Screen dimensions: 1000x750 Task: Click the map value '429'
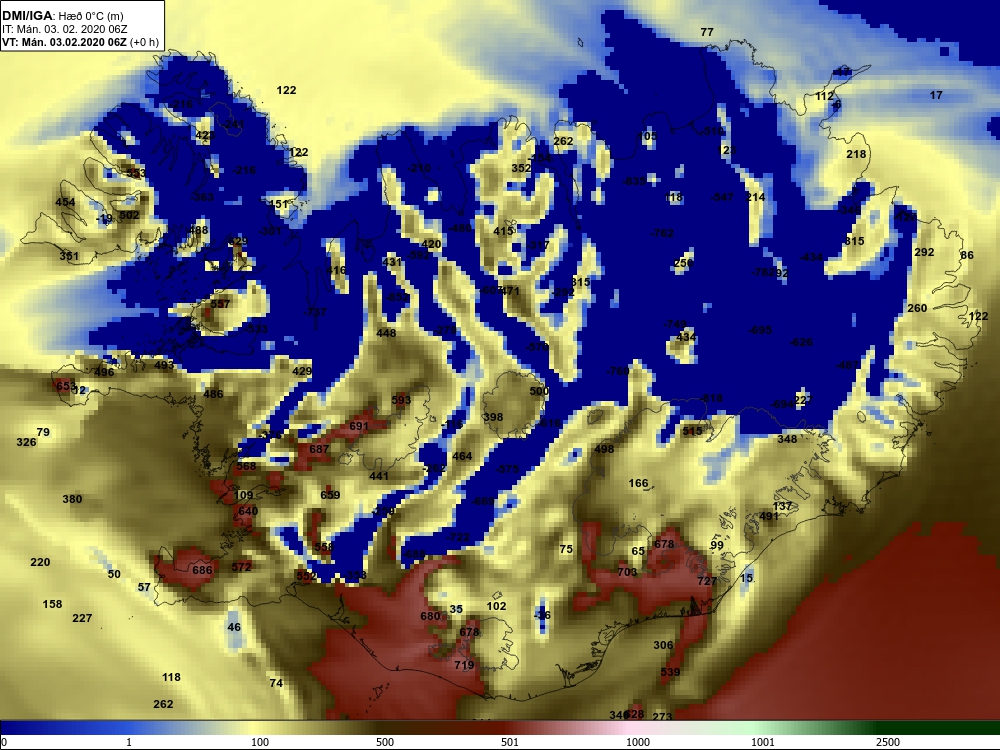click(302, 371)
